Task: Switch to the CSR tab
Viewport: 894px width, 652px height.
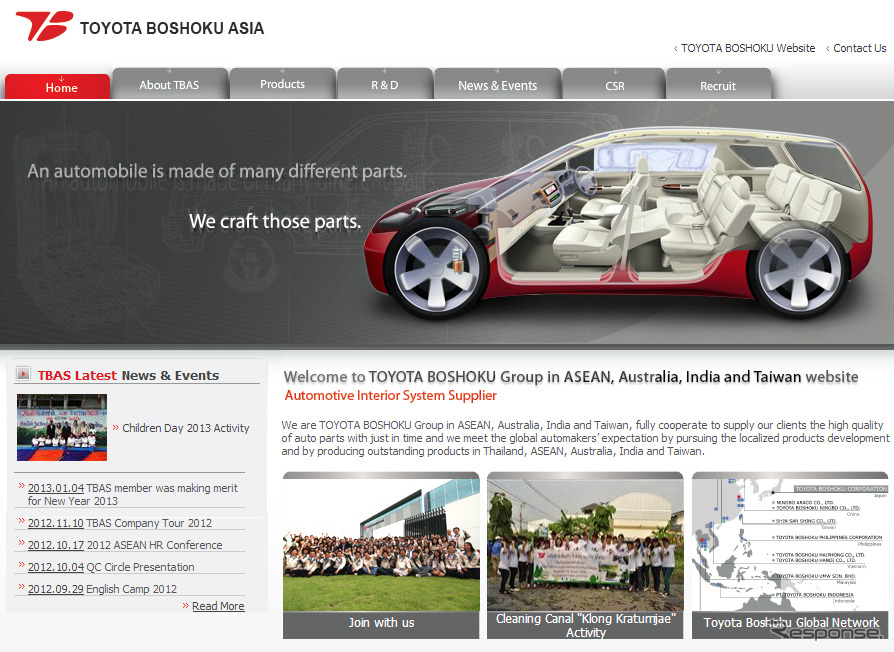Action: pos(614,84)
